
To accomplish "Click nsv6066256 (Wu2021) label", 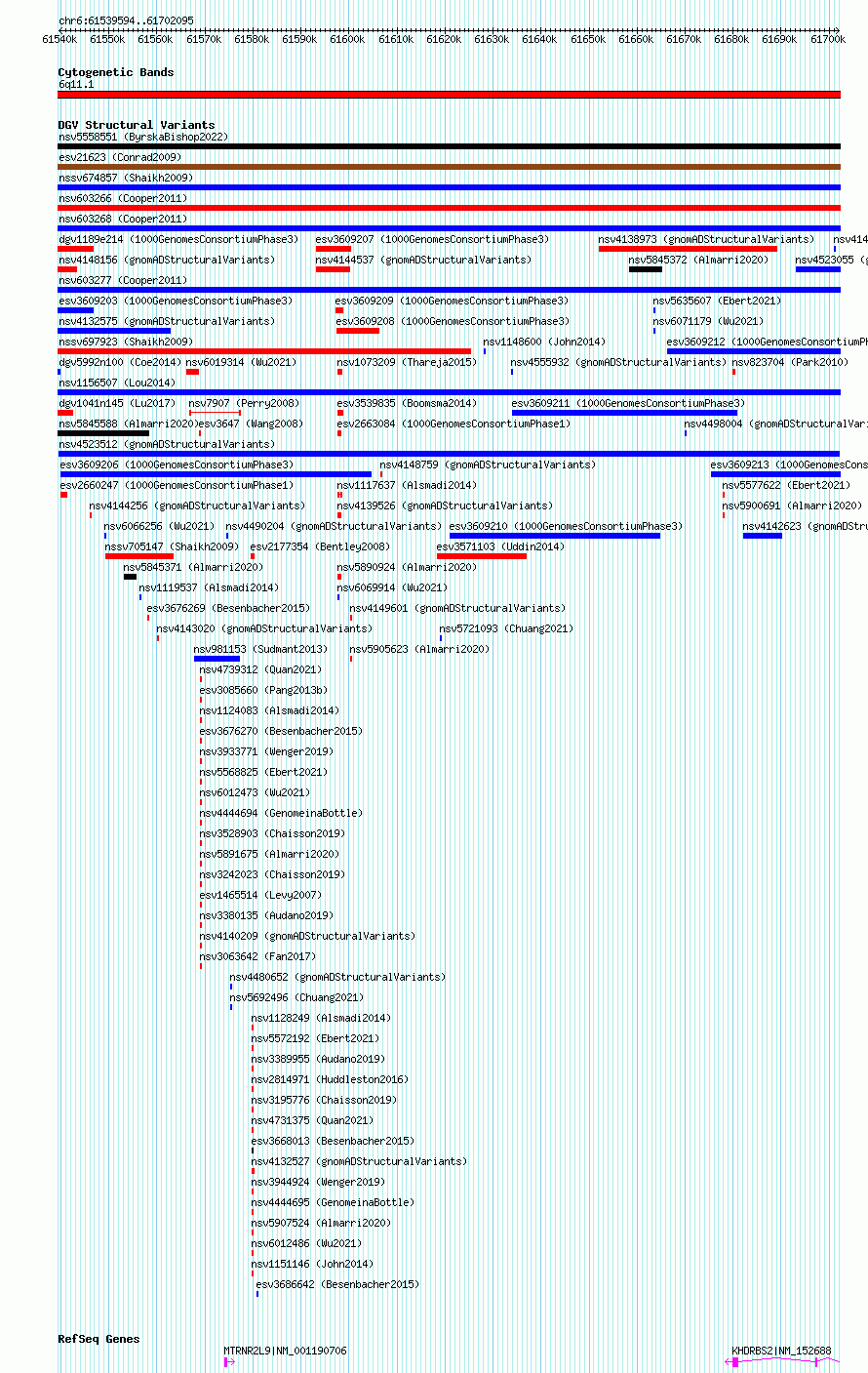I will tap(160, 526).
